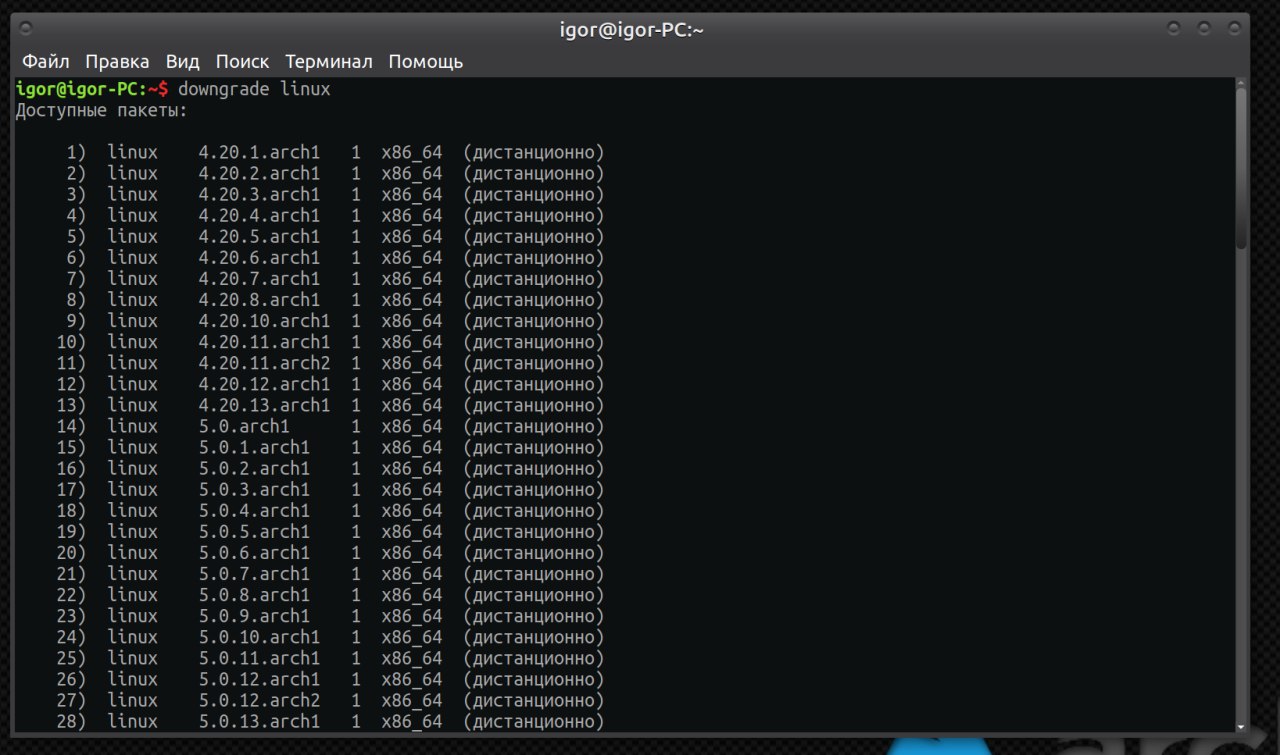Click the 5.0.arch1 version entry
The image size is (1280, 755).
[x=244, y=426]
